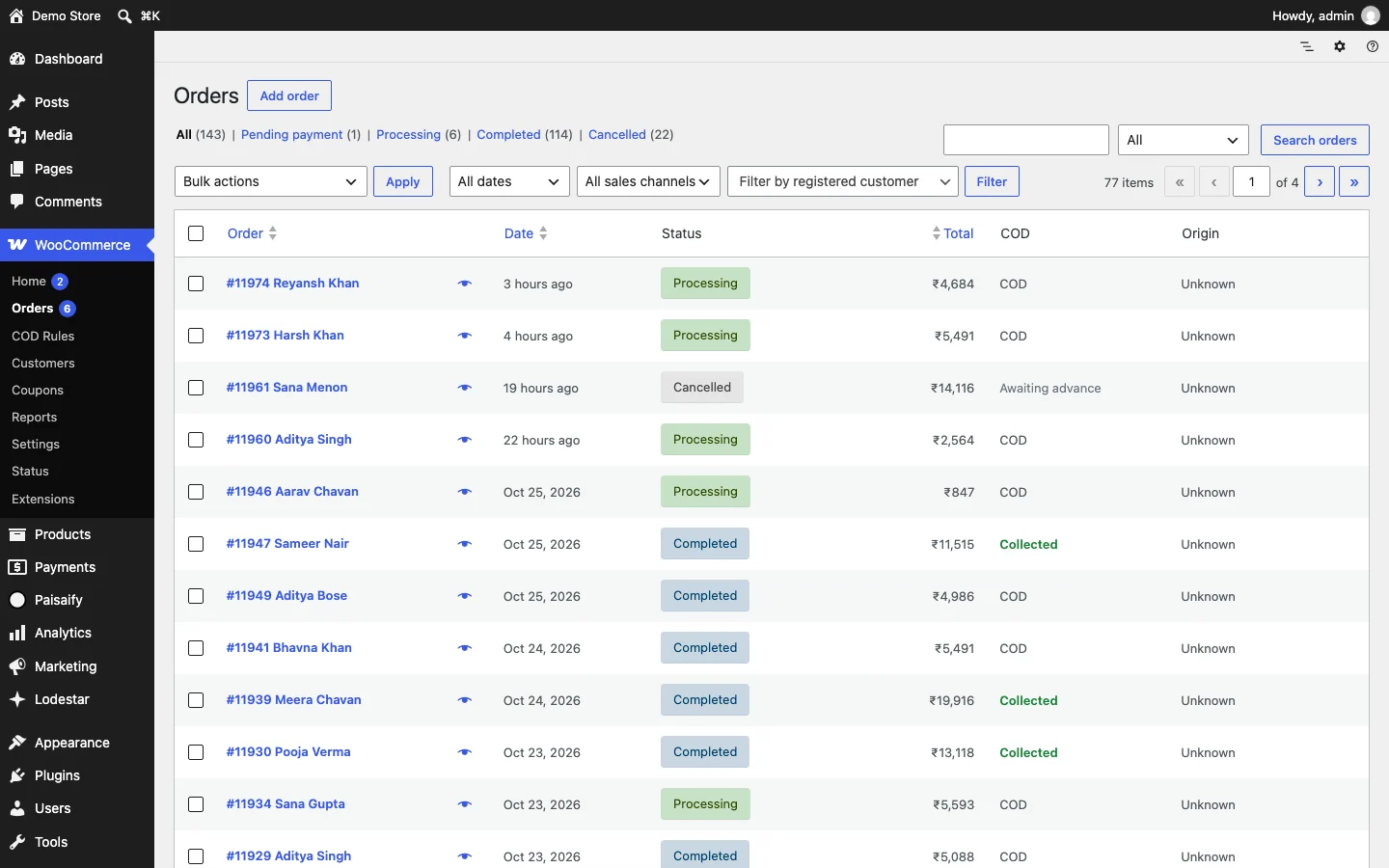Image resolution: width=1389 pixels, height=868 pixels.
Task: Preview order #11947 Sameer Nair eye icon
Action: (x=465, y=544)
